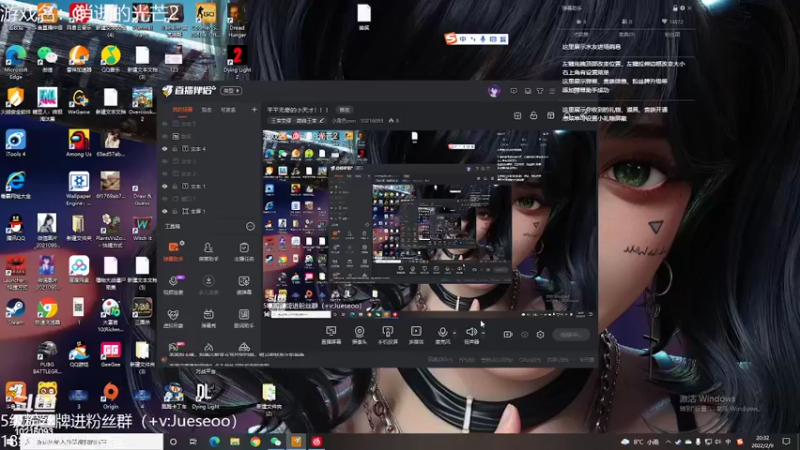Select the 文本 4 source row
This screenshot has width=800, height=450.
coord(210,149)
